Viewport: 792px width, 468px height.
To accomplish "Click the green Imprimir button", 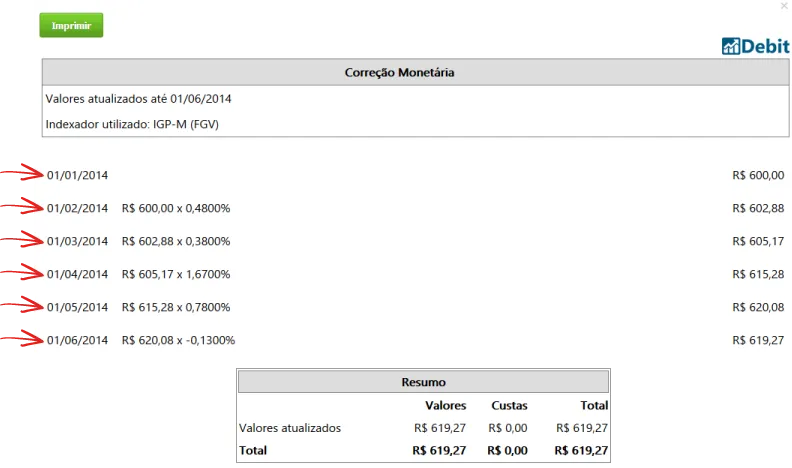I will [x=71, y=25].
